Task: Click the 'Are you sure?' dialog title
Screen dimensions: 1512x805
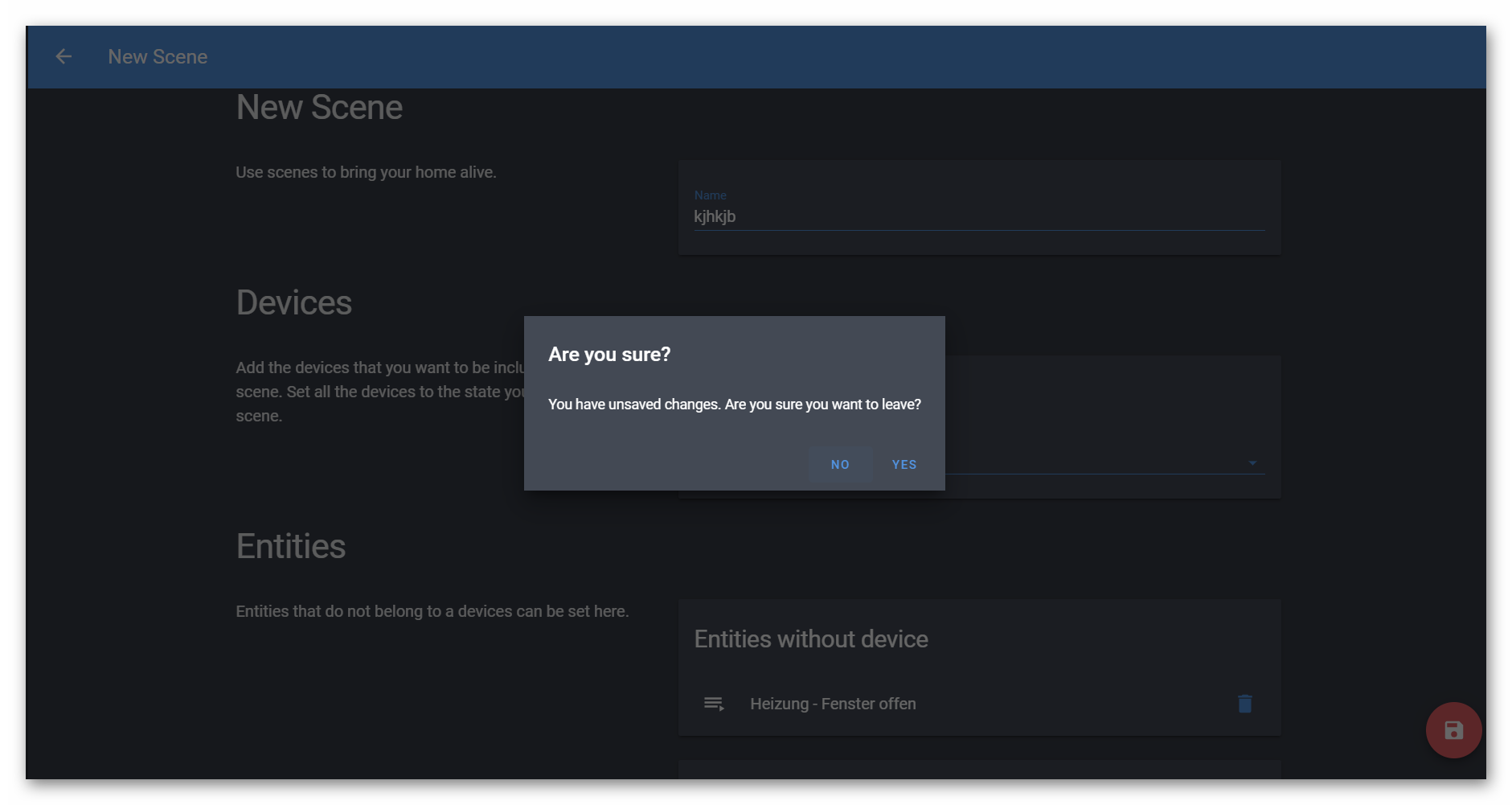Action: [x=609, y=355]
